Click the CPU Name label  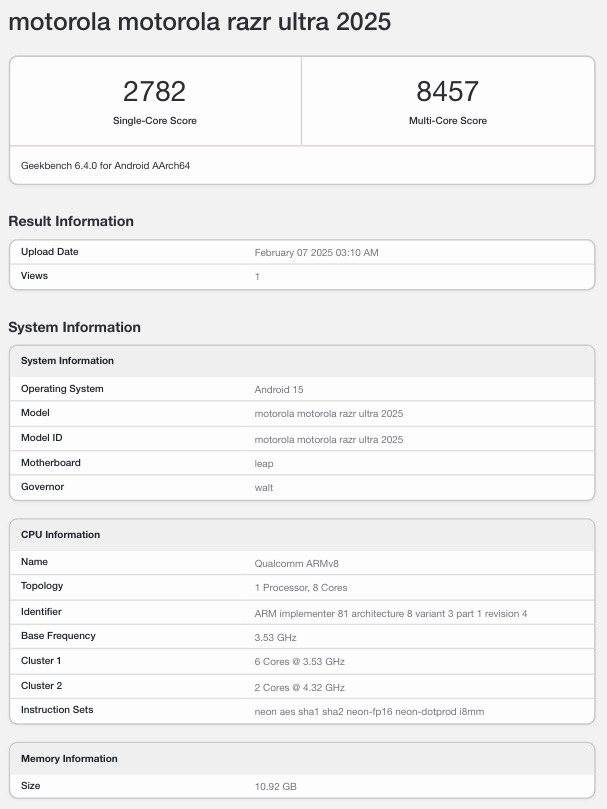pos(34,561)
